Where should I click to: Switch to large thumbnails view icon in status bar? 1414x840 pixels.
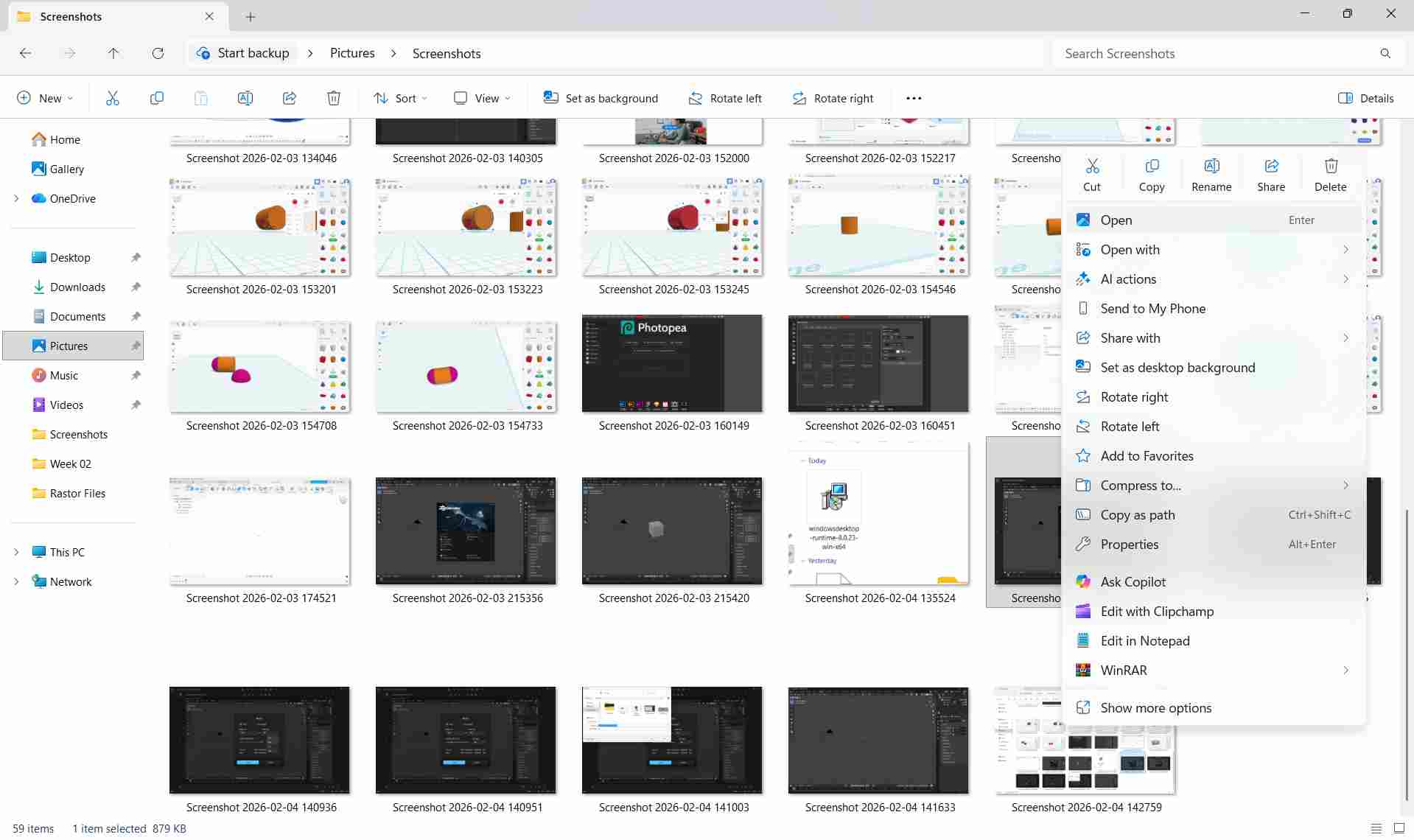(1399, 828)
